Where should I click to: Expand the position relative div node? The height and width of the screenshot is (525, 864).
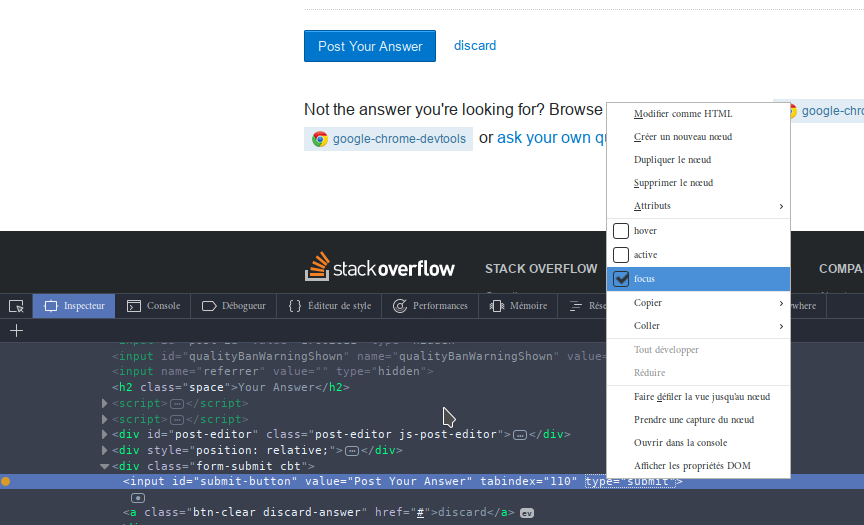(x=104, y=451)
